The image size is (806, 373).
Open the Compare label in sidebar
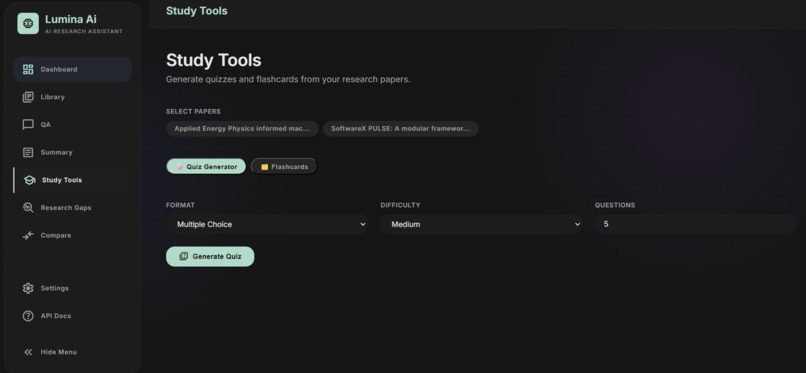point(56,235)
